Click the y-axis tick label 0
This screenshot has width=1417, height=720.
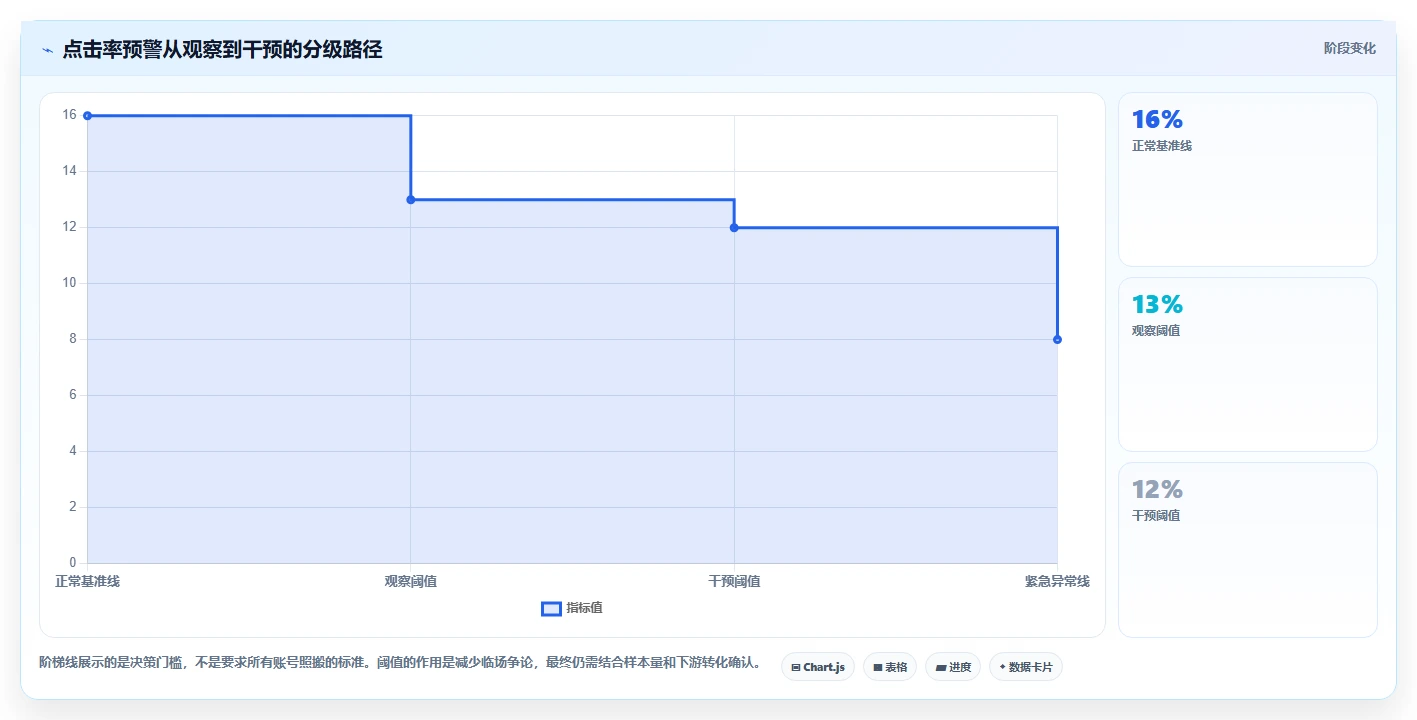point(73,563)
